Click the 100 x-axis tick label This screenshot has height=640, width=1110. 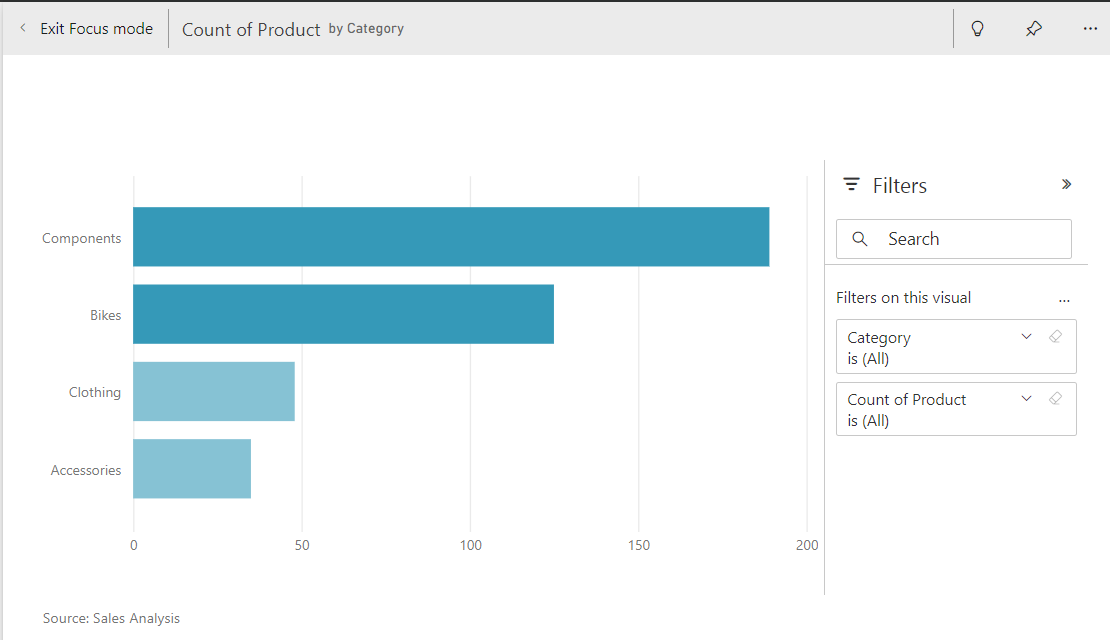coord(471,545)
